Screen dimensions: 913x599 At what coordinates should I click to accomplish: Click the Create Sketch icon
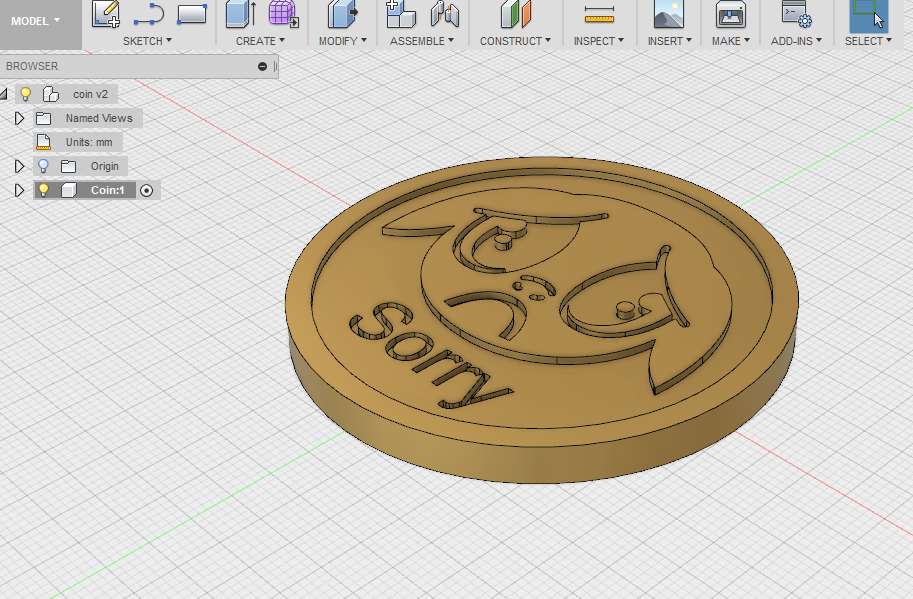pos(105,14)
